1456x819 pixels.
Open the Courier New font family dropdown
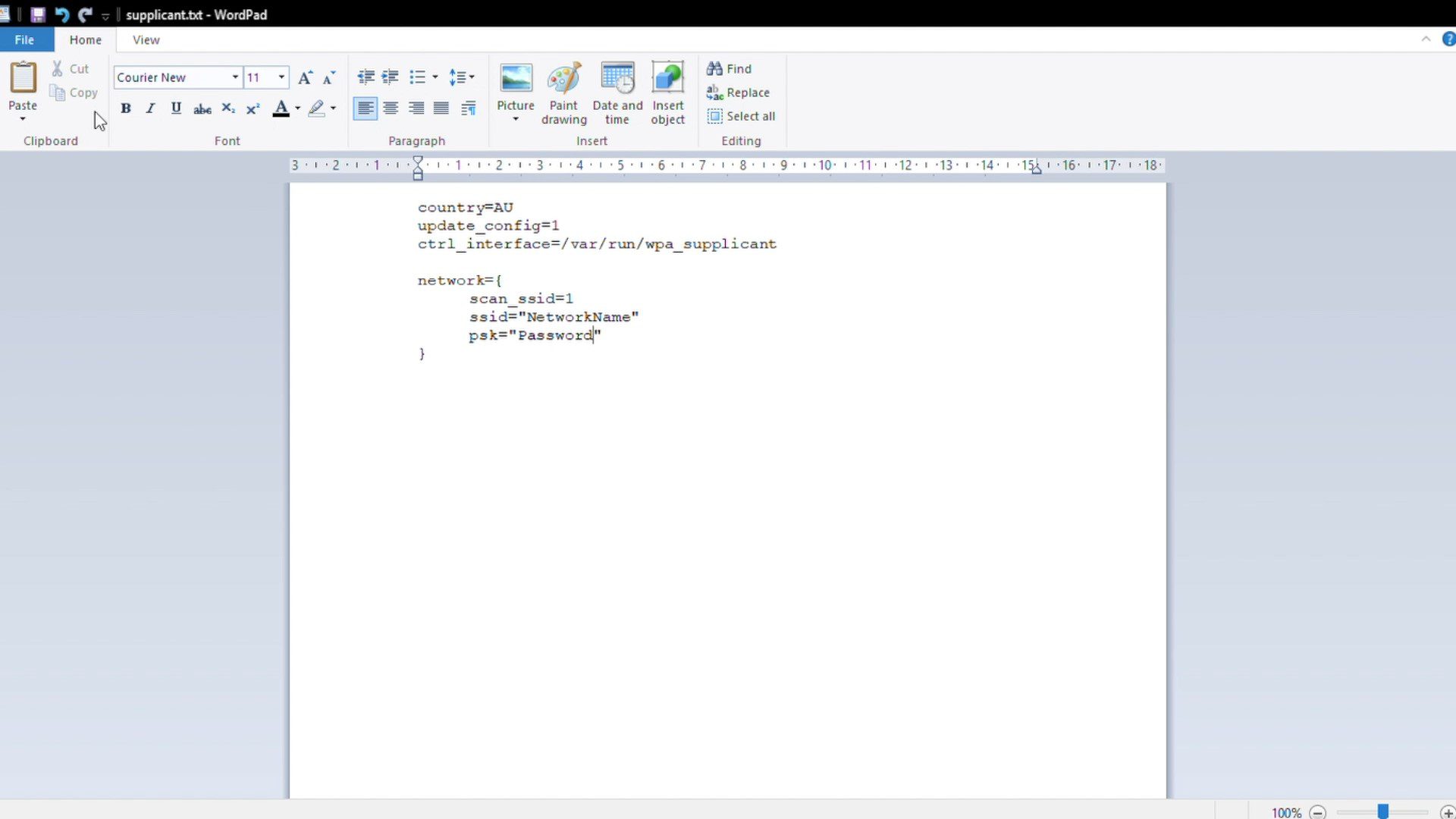[x=235, y=77]
